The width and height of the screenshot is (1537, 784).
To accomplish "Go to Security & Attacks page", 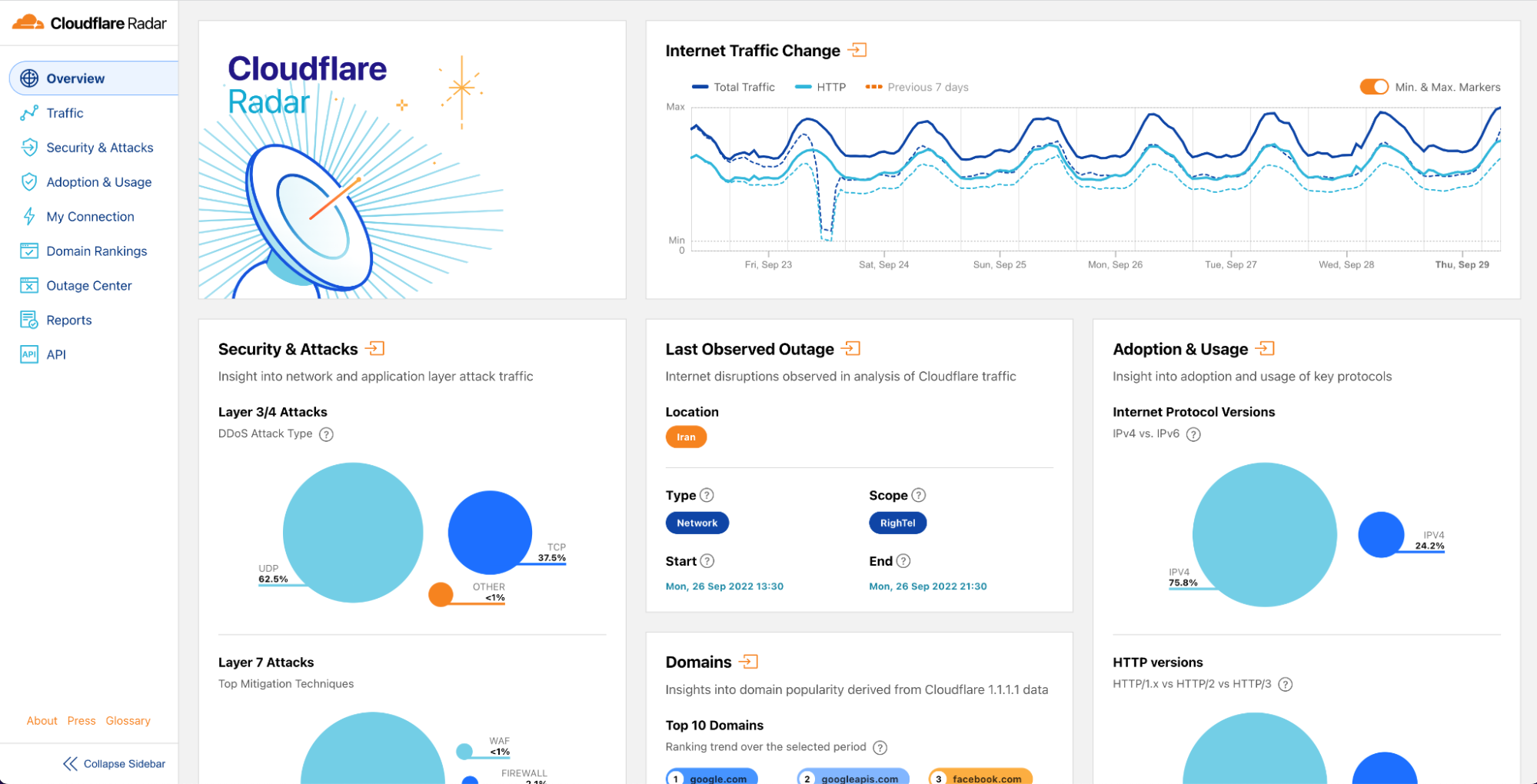I will pos(100,148).
